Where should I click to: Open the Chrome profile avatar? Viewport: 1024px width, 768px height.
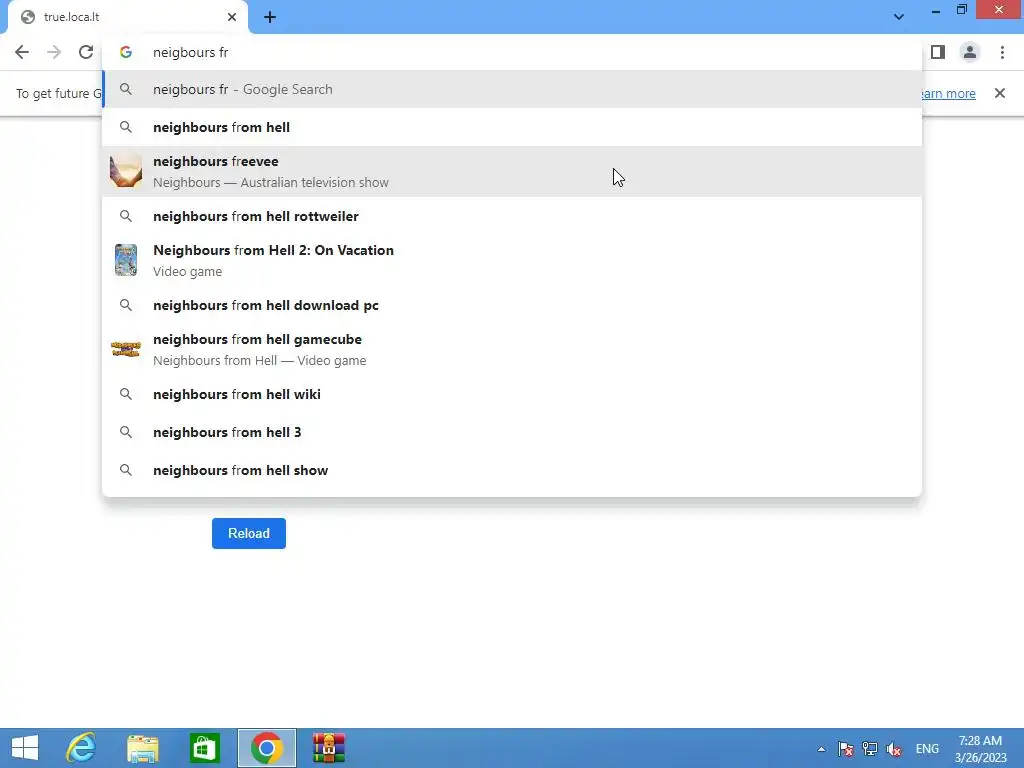click(x=970, y=52)
